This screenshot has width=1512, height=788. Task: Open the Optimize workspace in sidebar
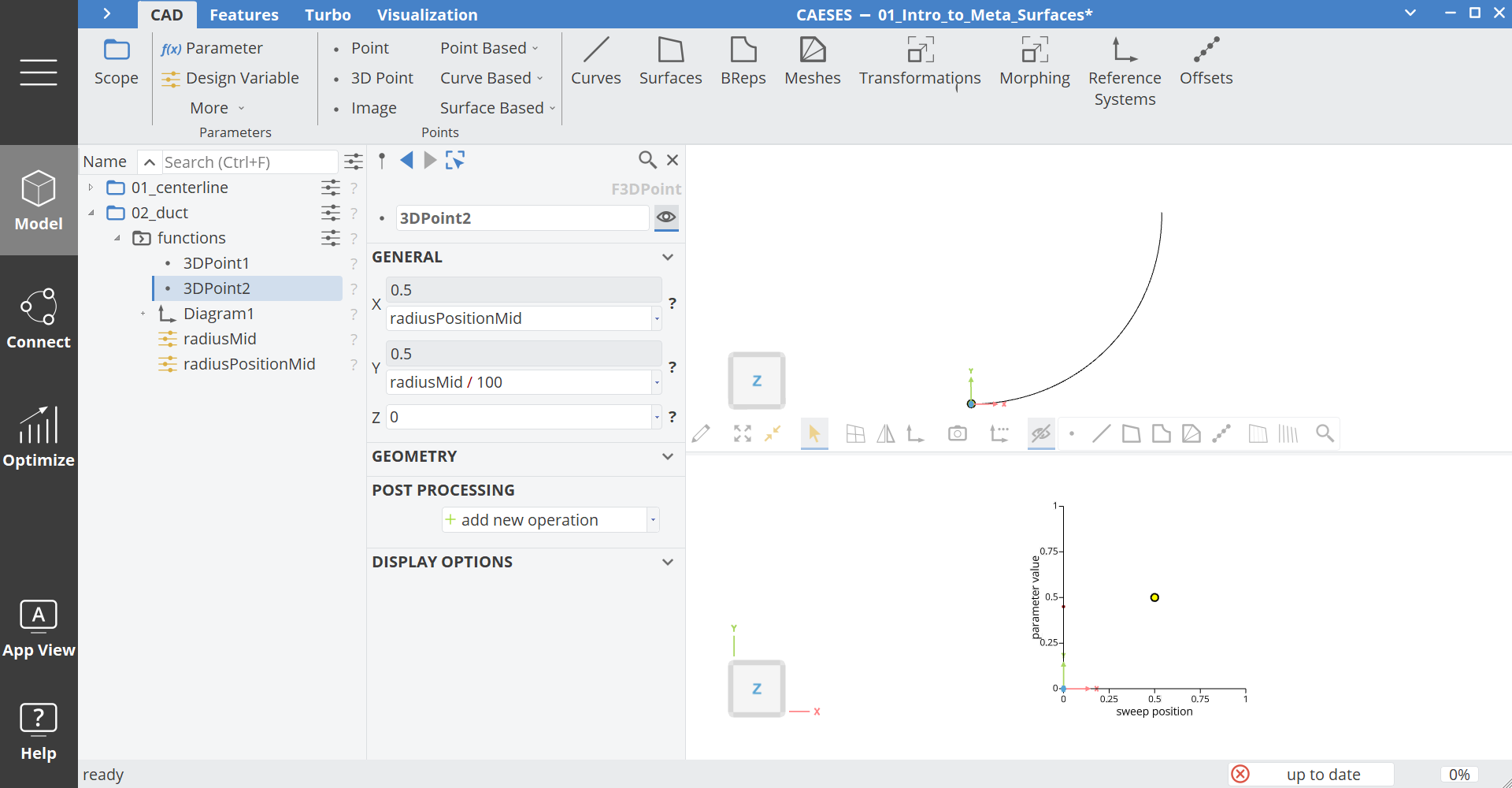[x=39, y=437]
